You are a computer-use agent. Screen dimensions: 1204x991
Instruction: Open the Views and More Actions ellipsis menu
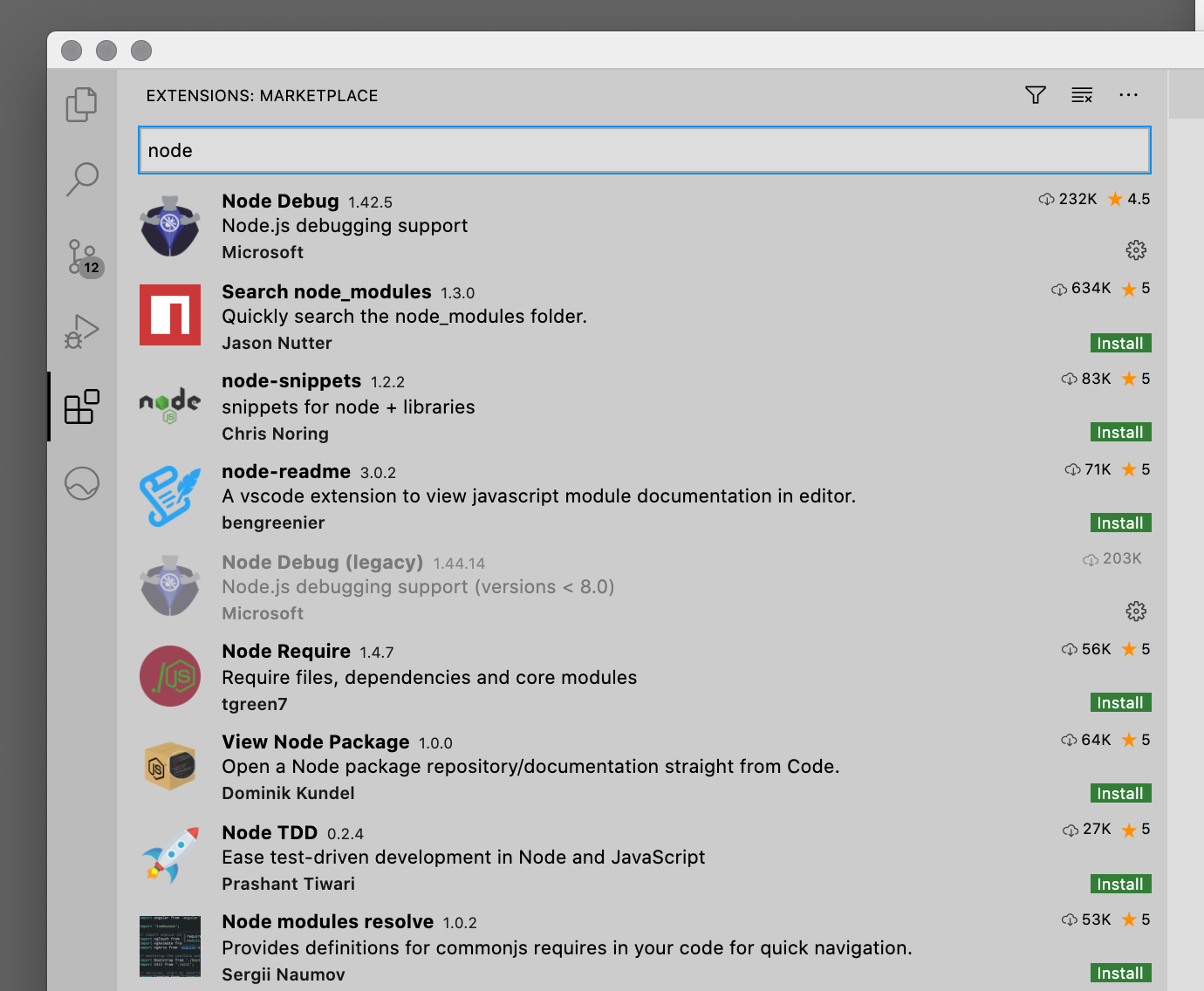(x=1128, y=95)
